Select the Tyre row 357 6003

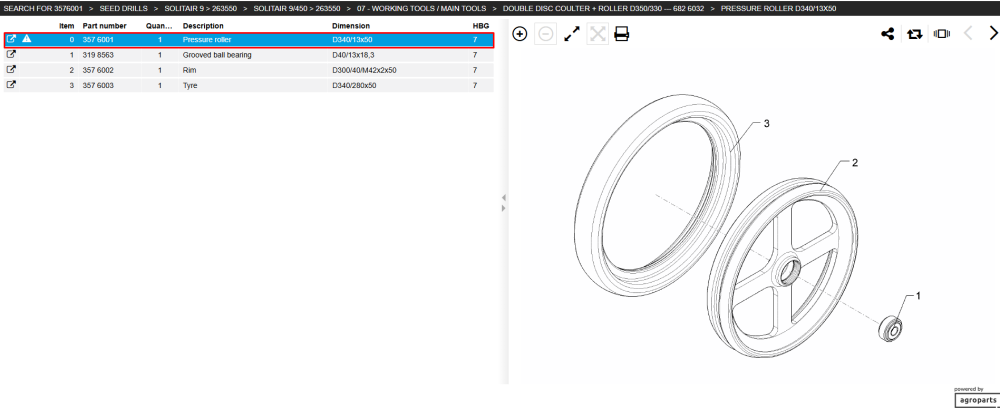tap(248, 85)
